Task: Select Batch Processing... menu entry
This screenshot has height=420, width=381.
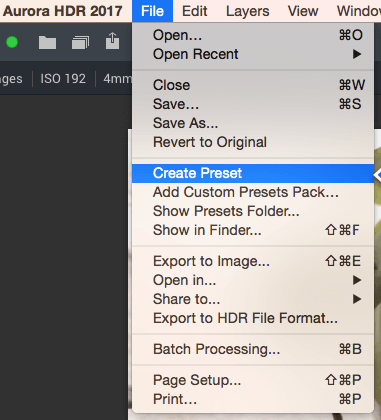Action: point(253,349)
